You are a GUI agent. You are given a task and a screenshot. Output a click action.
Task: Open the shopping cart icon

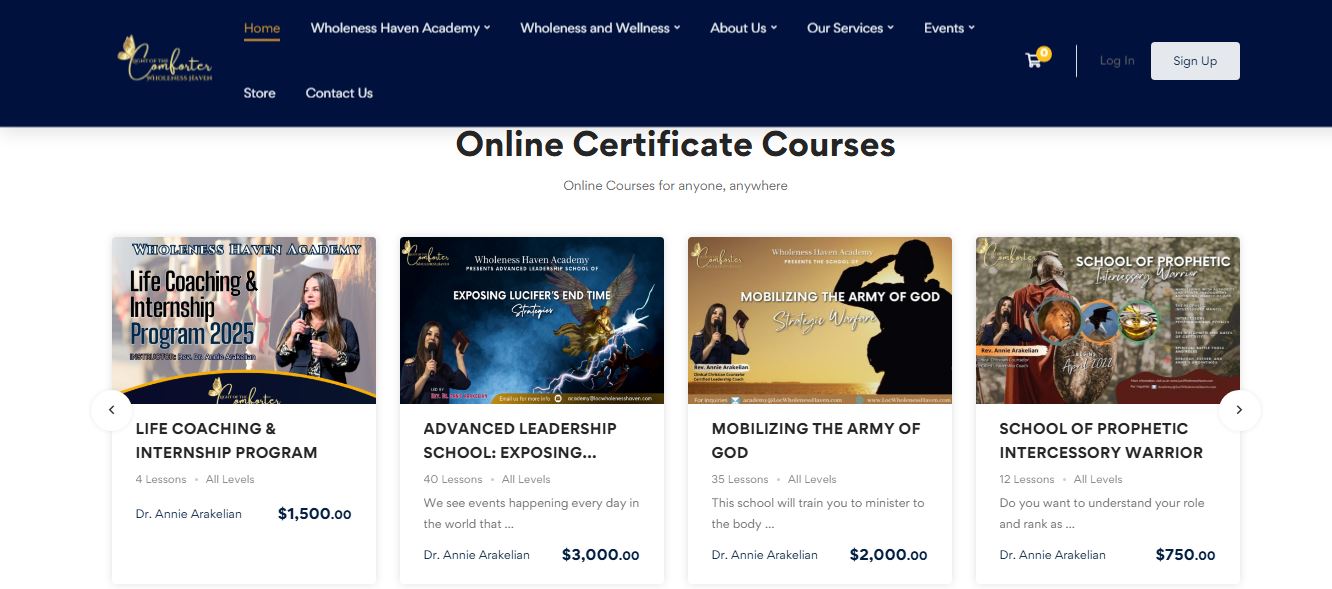(1035, 60)
